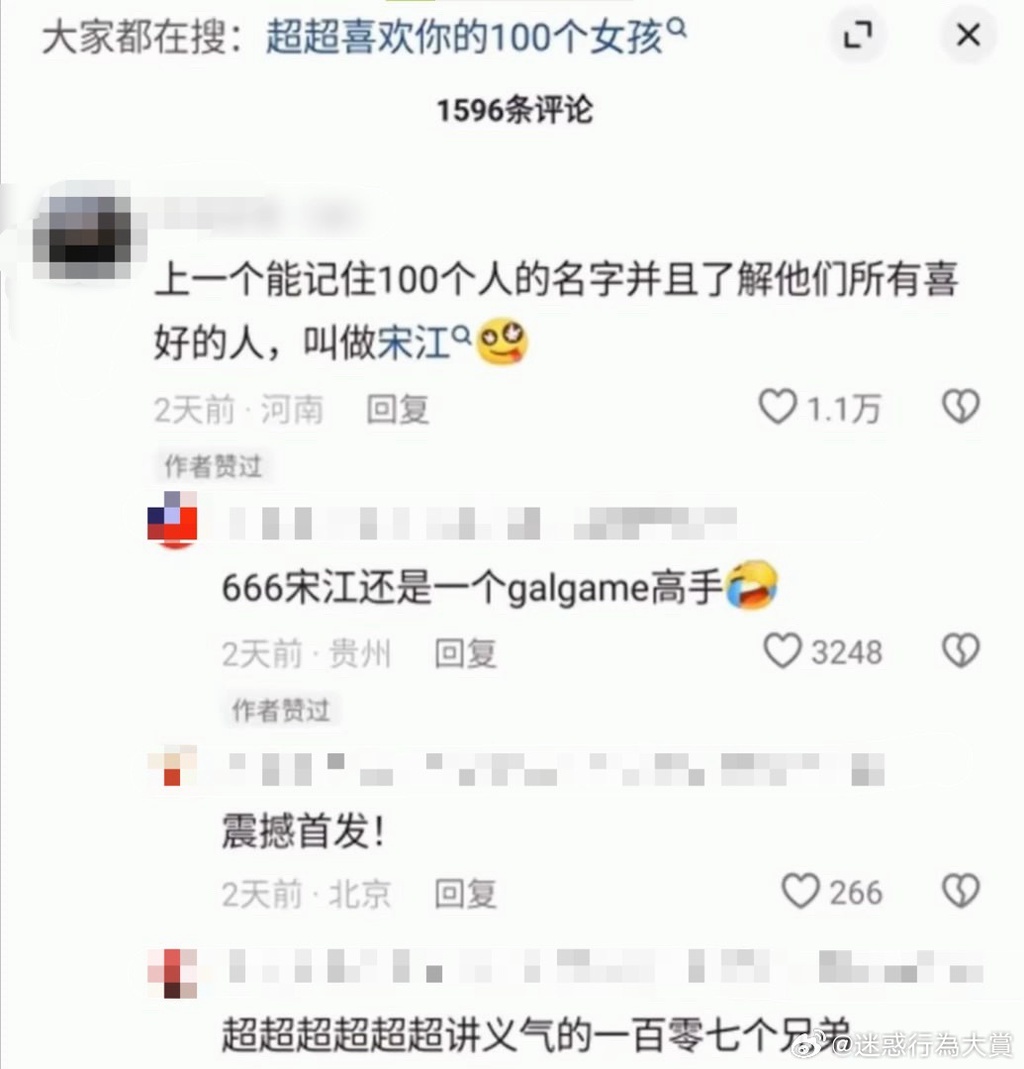Viewport: 1024px width, 1069px height.
Task: Open avatar of the 震撼首发 commenter
Action: tap(172, 766)
